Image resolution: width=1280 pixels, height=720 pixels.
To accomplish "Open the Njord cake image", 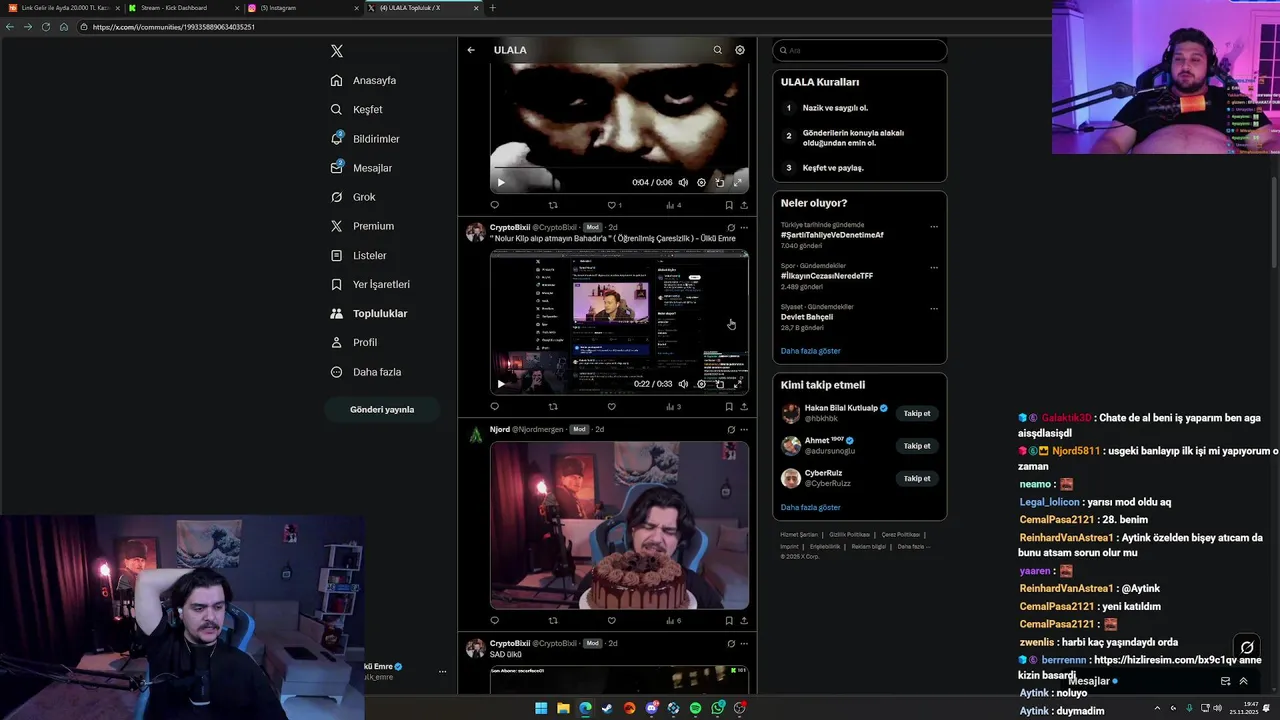I will (x=619, y=525).
